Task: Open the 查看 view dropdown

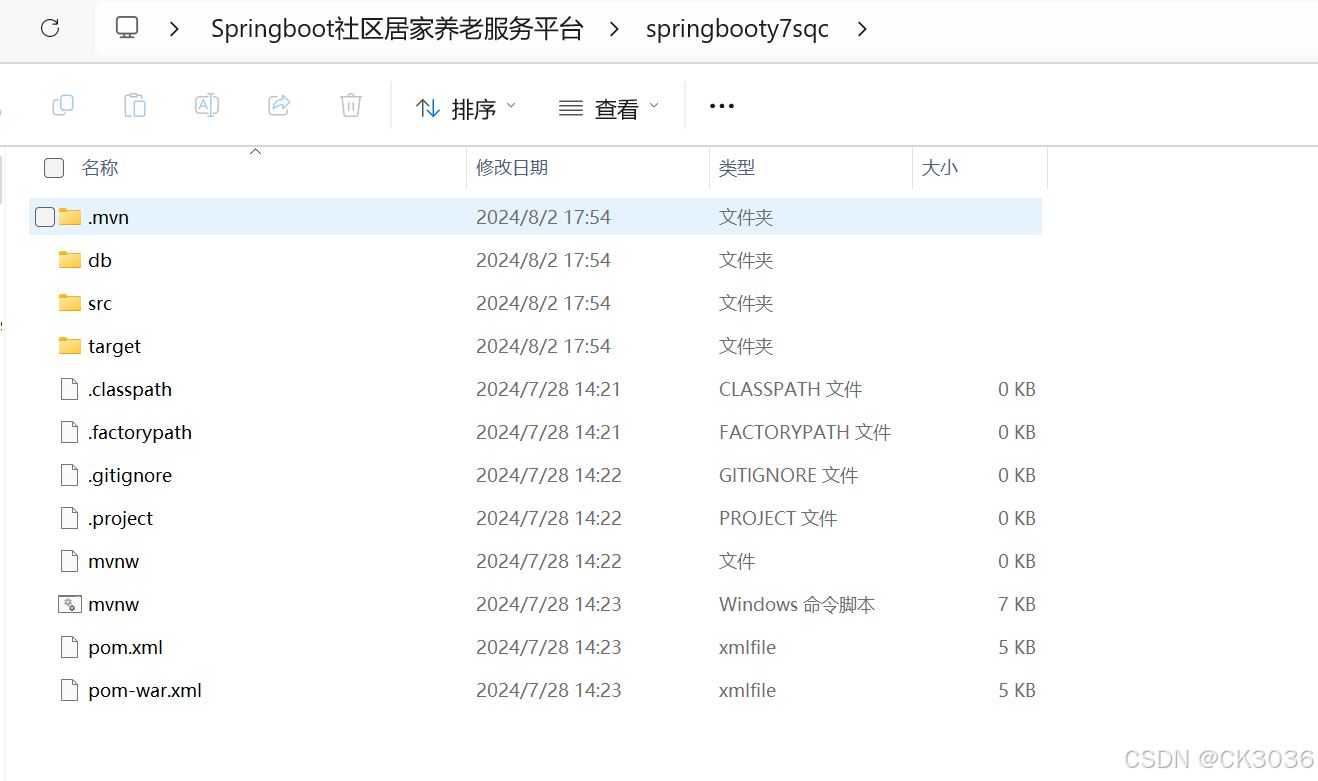Action: [610, 107]
